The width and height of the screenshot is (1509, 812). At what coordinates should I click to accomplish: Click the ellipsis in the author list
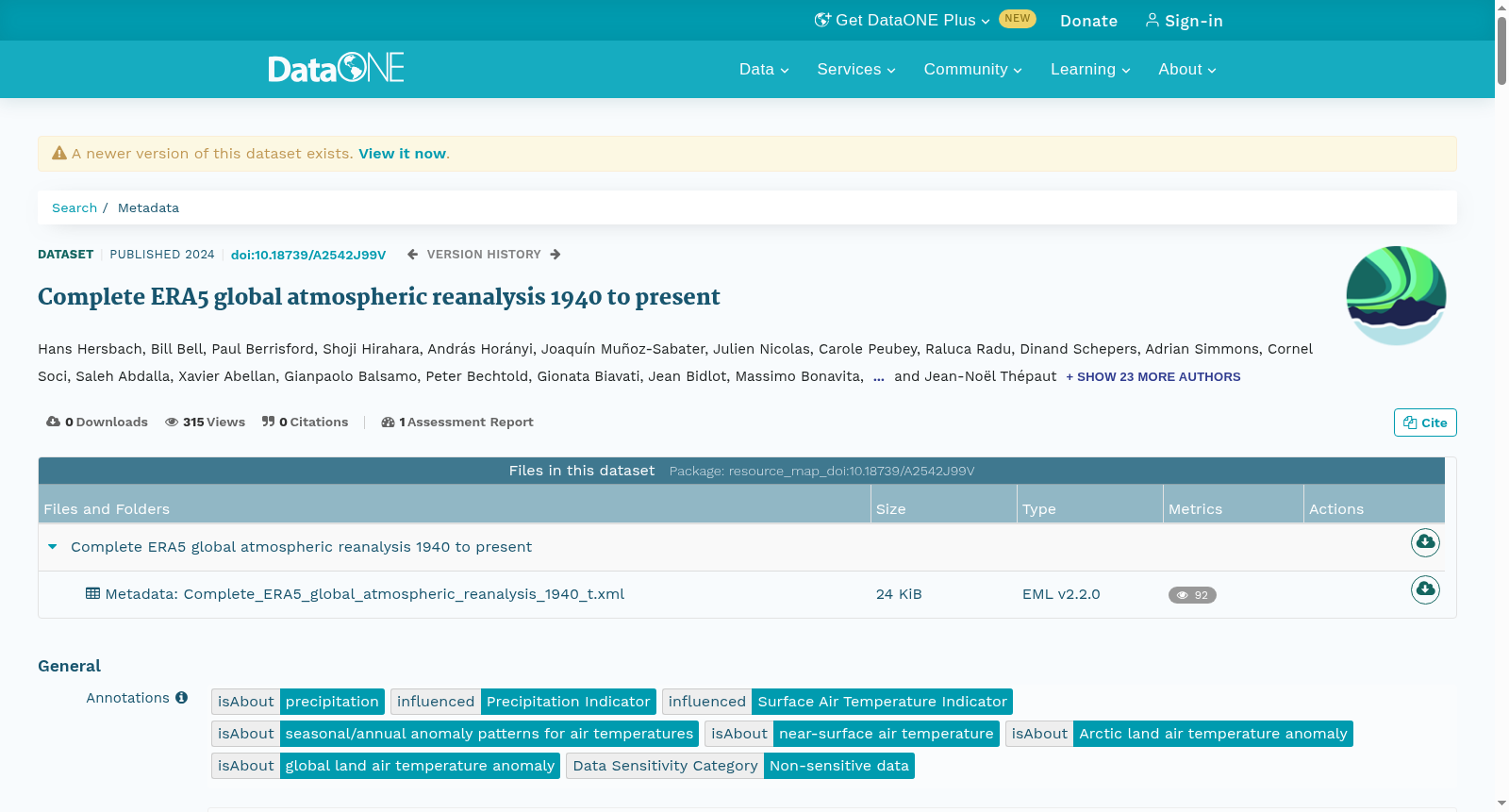click(x=879, y=376)
